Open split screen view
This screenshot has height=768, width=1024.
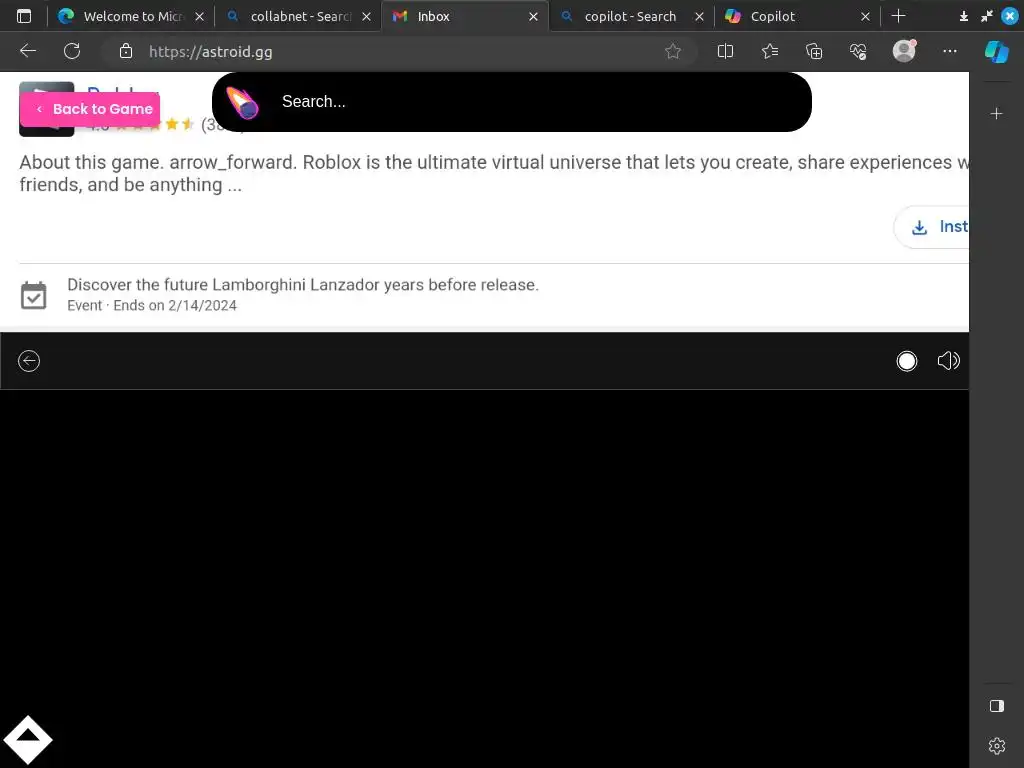(x=726, y=51)
